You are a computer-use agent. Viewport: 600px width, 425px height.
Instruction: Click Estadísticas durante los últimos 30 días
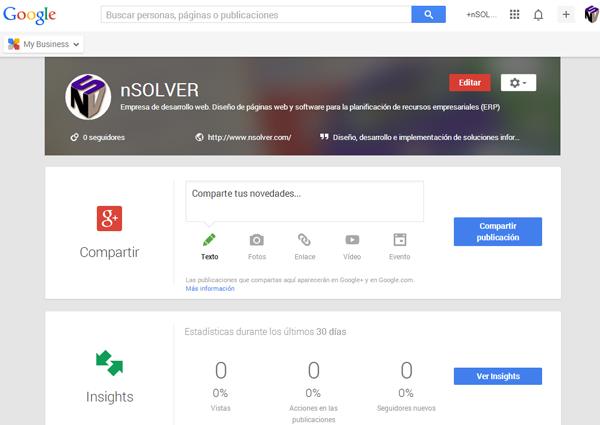(x=265, y=332)
